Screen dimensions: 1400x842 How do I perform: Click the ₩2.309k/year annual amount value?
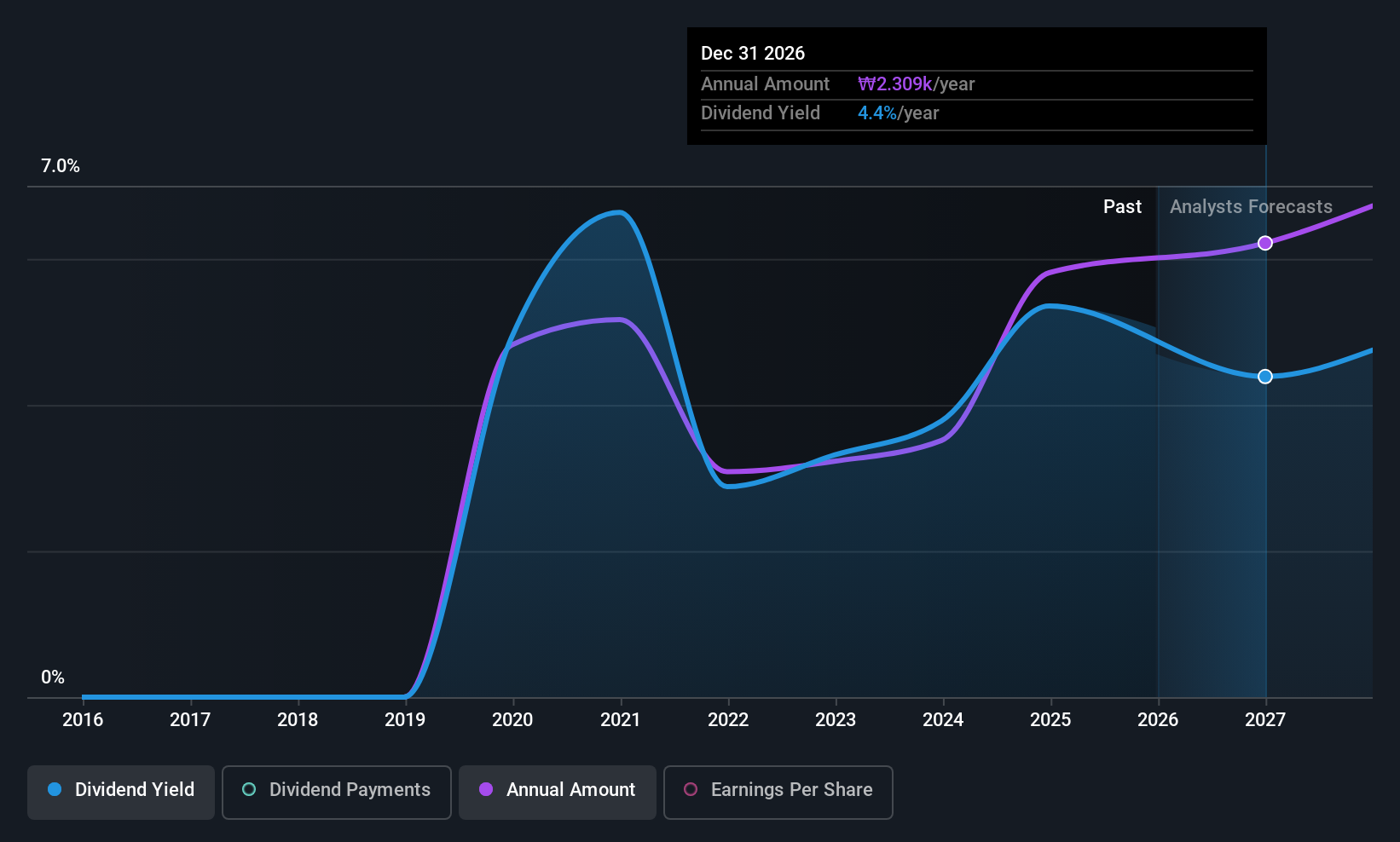coord(916,84)
